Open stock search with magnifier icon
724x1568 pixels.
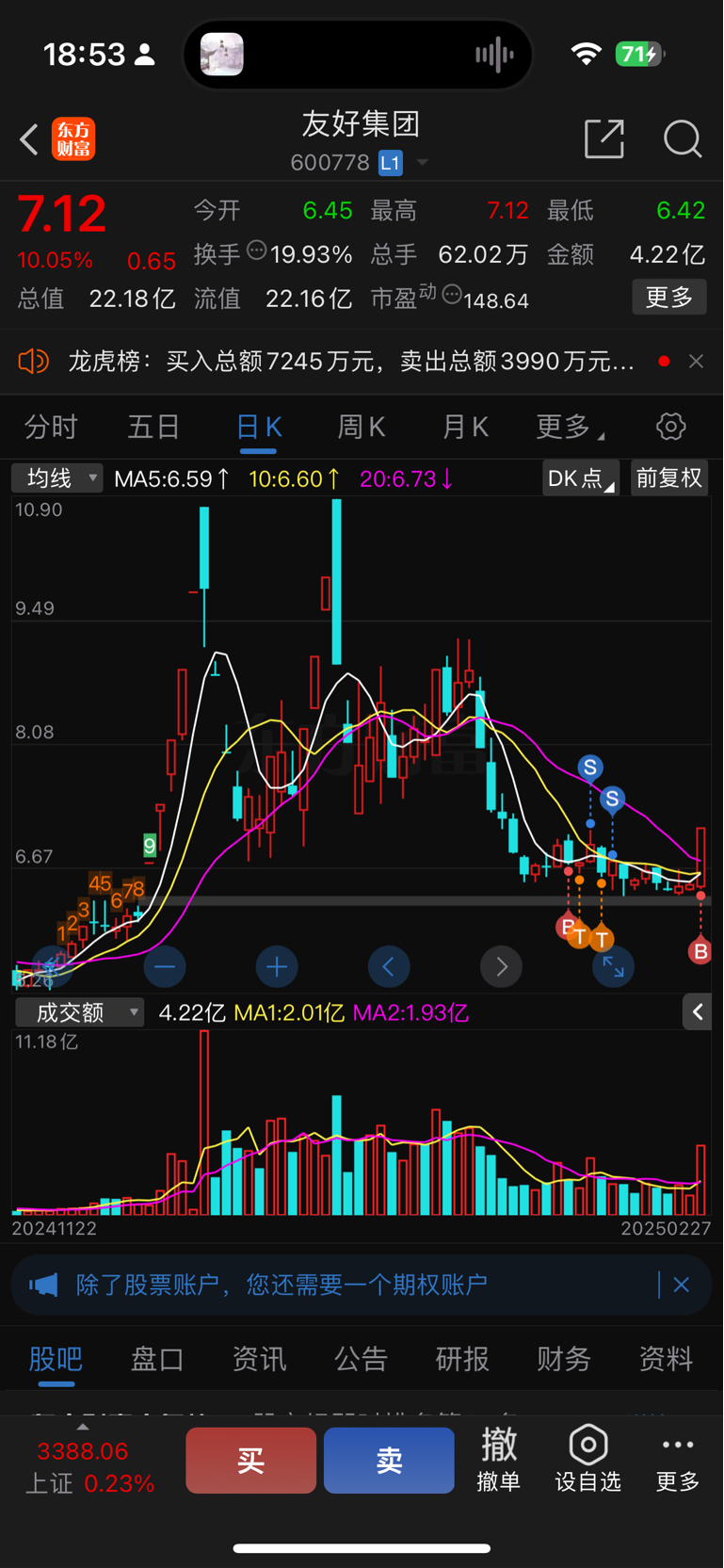pos(683,139)
